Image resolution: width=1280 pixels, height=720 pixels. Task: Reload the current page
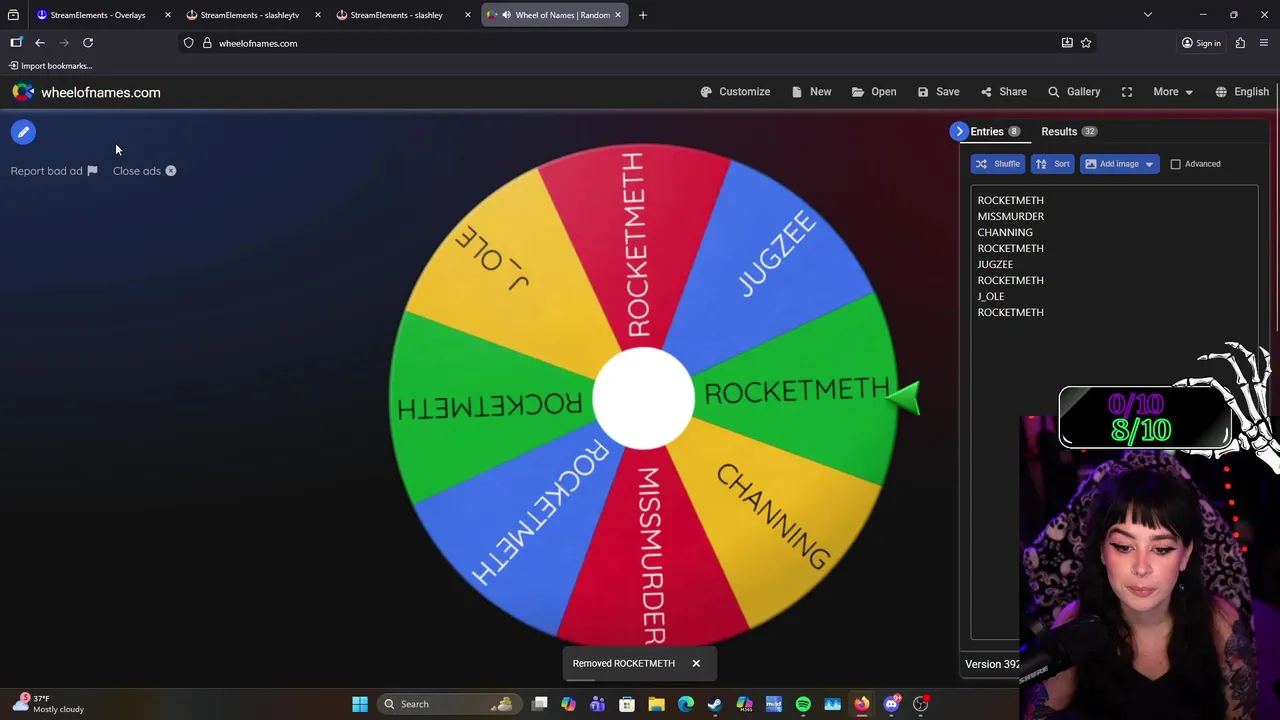[88, 43]
